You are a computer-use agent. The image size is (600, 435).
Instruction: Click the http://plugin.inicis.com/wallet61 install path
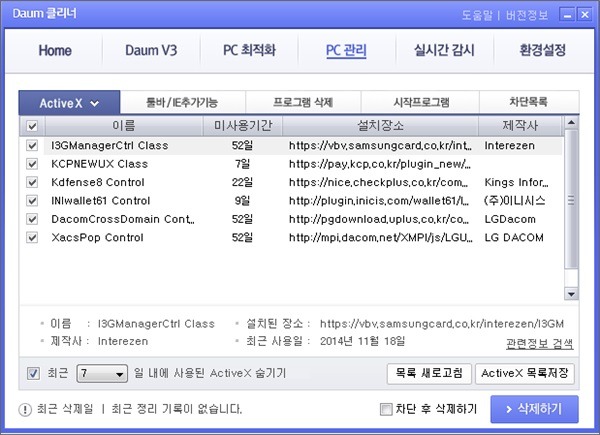[379, 201]
